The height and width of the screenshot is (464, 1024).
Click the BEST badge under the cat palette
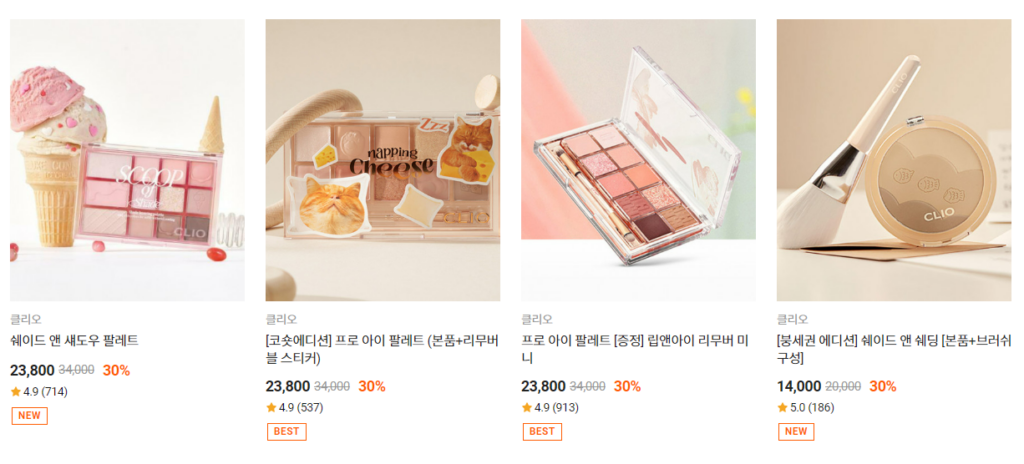(287, 431)
